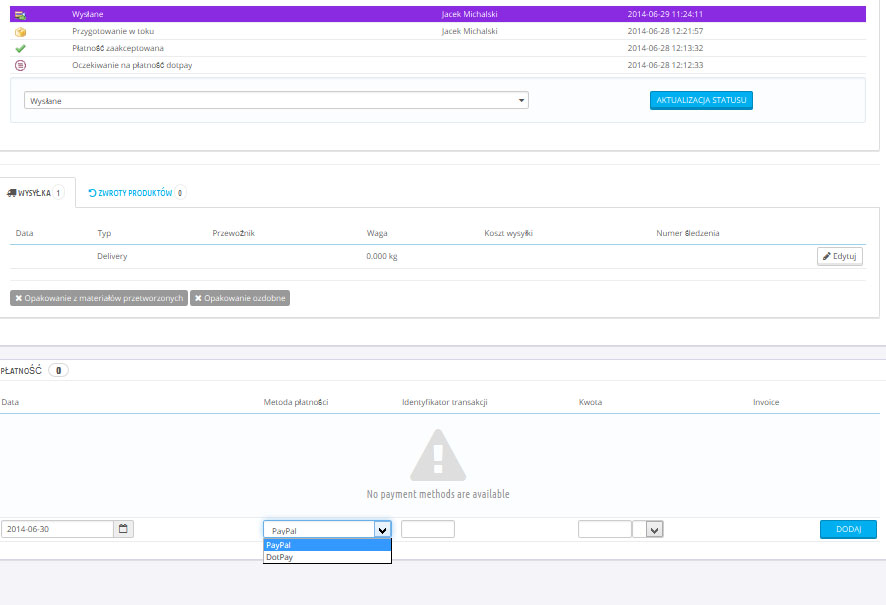Click the 2014-06-29 11:24:11 timestamp
886x605 pixels.
pyautogui.click(x=665, y=14)
